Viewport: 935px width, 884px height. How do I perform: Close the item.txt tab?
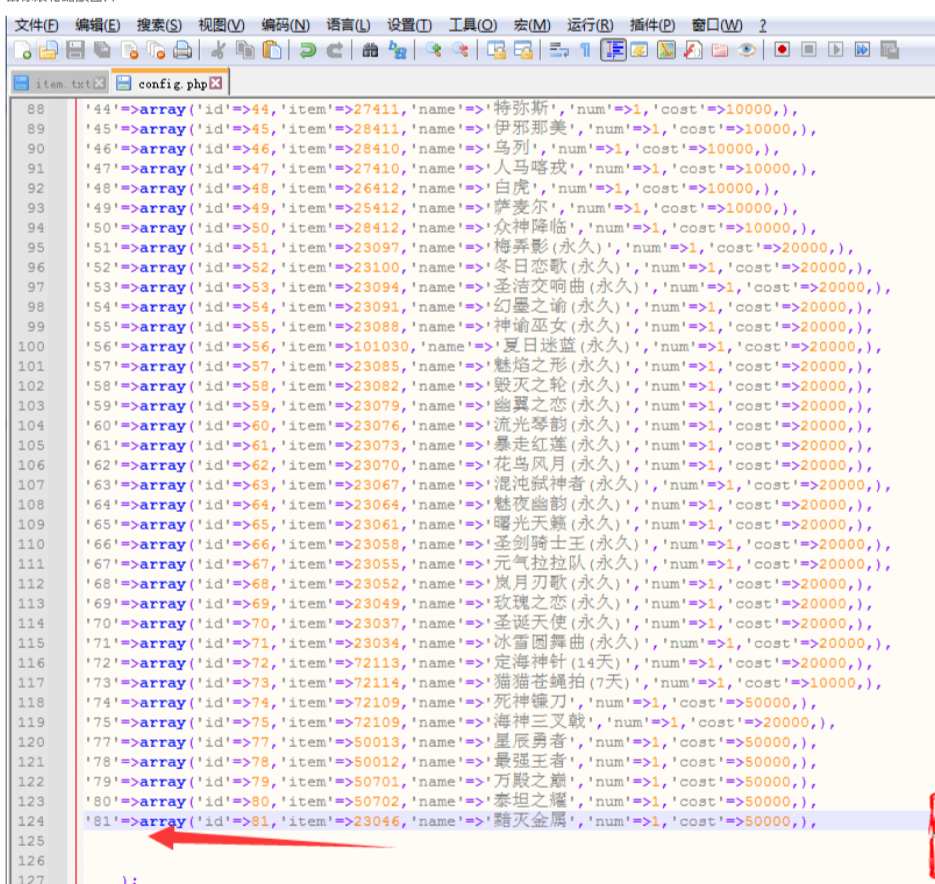99,84
